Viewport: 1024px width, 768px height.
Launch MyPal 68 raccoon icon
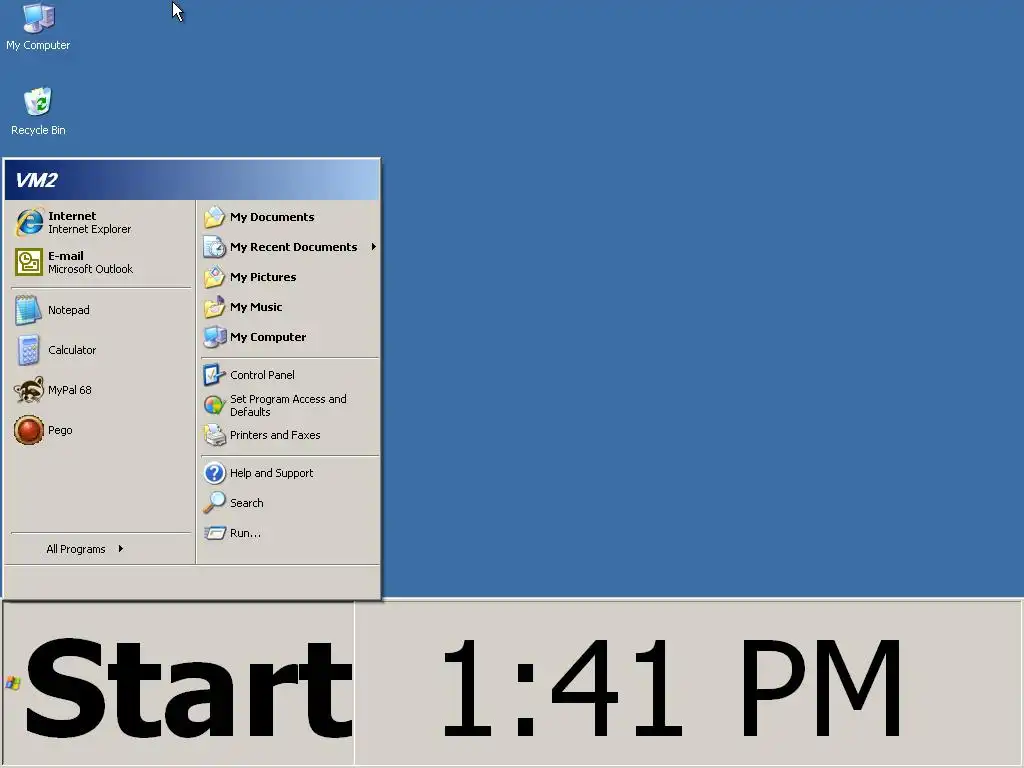(29, 390)
